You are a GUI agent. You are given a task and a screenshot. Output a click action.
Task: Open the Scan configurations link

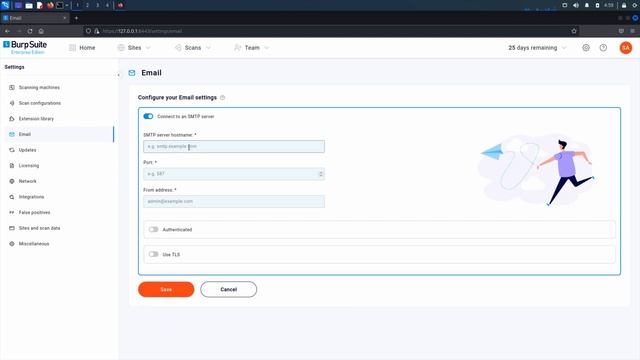coord(40,103)
